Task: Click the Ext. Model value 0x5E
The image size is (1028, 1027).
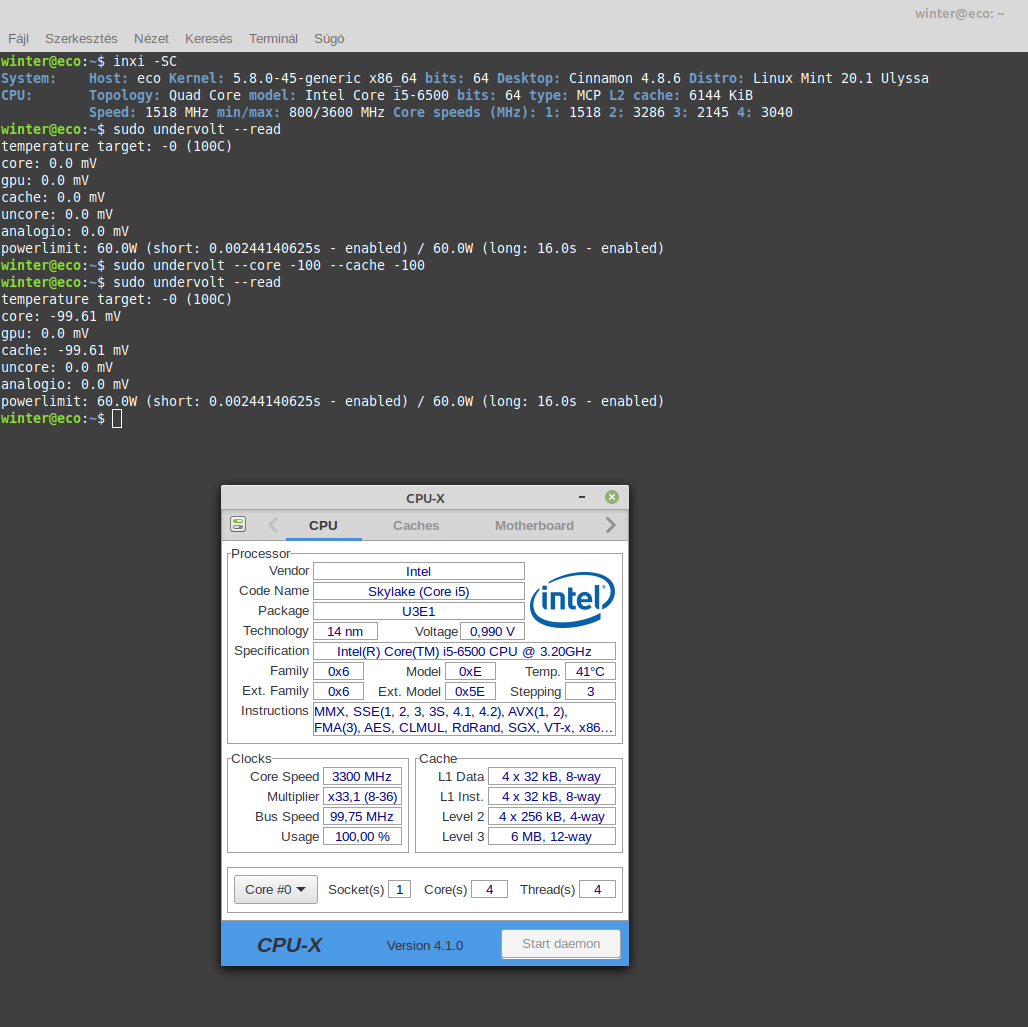Action: pyautogui.click(x=470, y=691)
